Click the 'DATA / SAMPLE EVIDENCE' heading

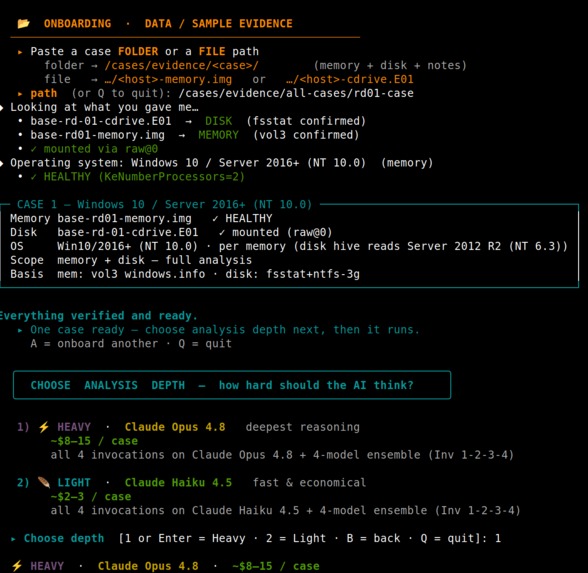click(219, 24)
